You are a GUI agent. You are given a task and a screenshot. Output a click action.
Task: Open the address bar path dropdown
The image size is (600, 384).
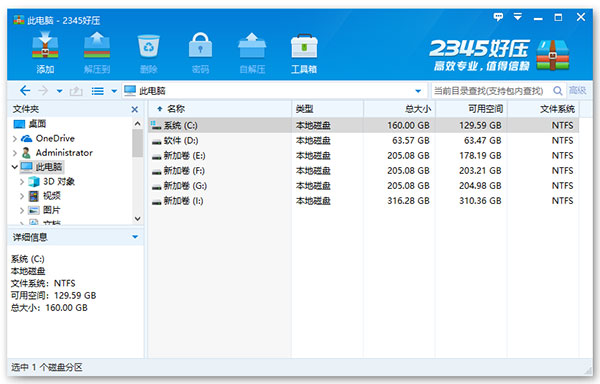pos(418,91)
